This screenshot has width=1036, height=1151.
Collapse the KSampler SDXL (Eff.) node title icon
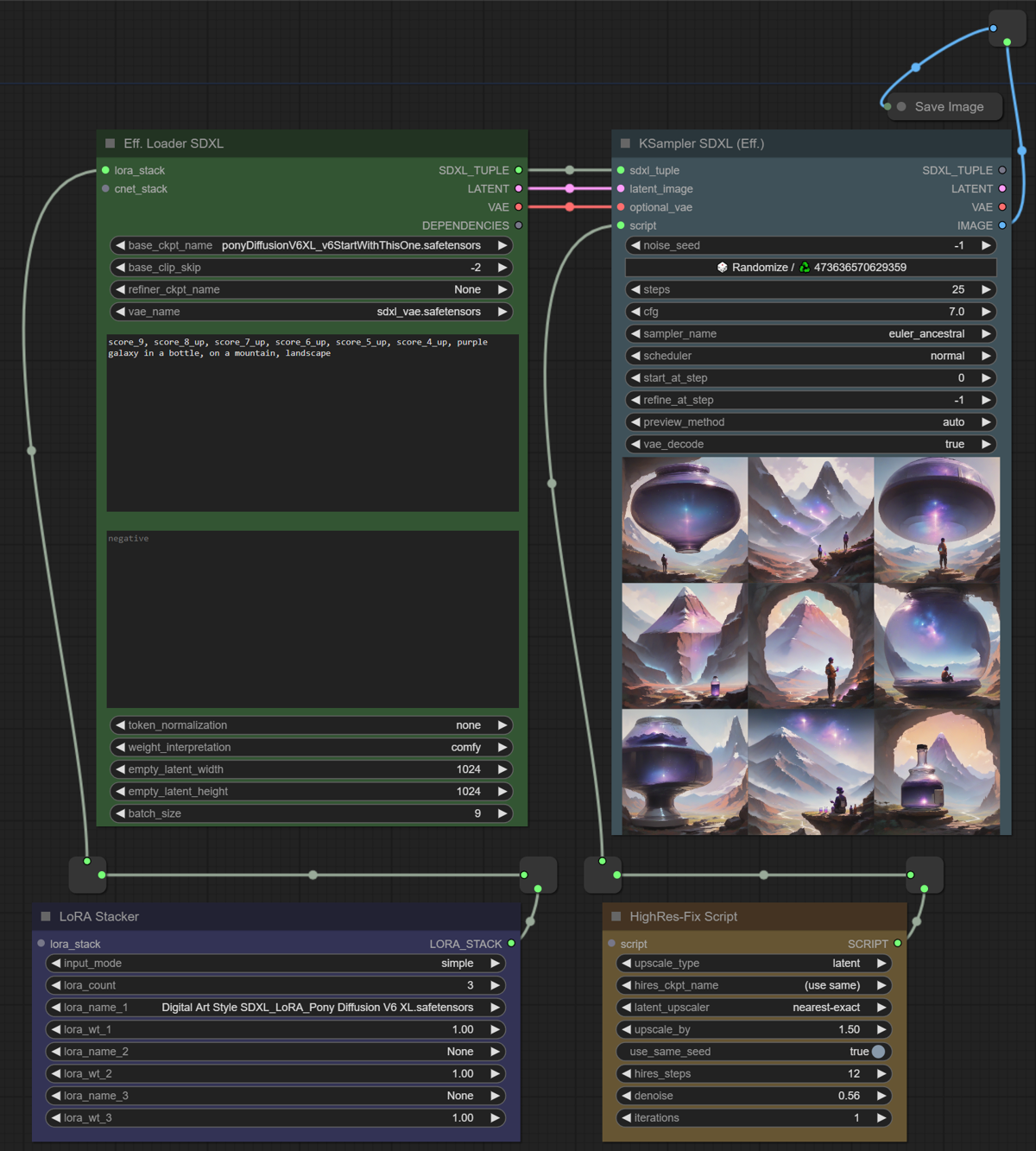[624, 143]
